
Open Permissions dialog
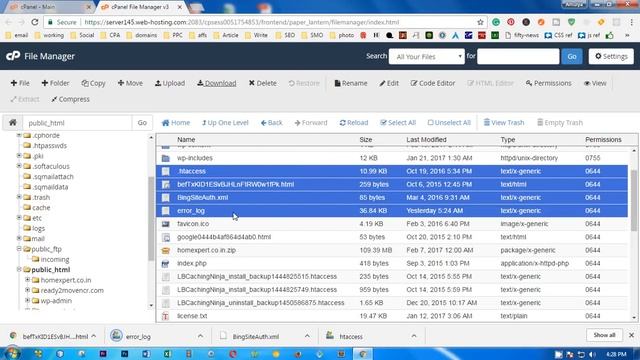coord(549,83)
